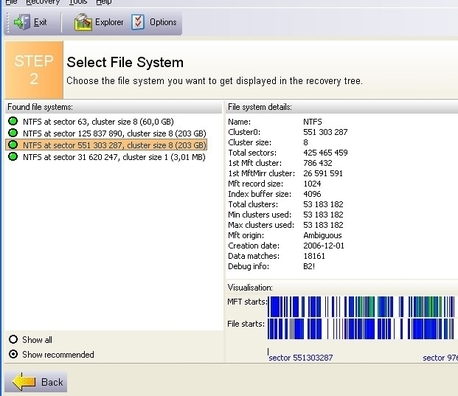Open the File menu
This screenshot has width=458, height=396.
pyautogui.click(x=11, y=2)
